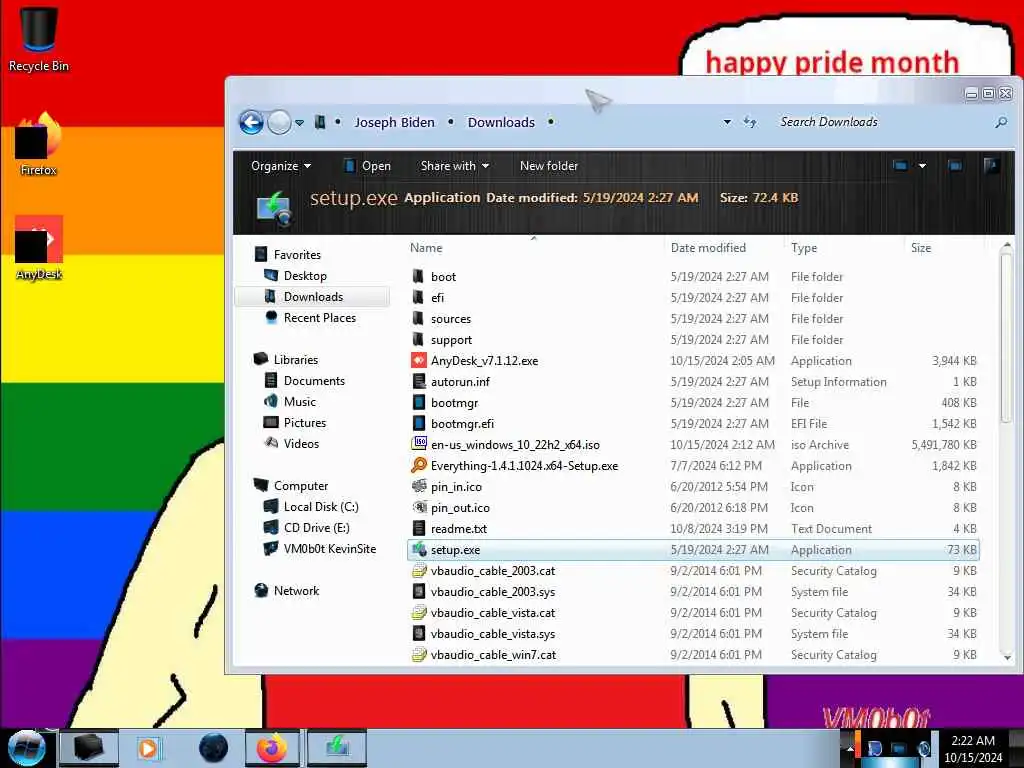Open the Recycle Bin desktop icon
This screenshot has height=768, width=1024.
pos(39,38)
